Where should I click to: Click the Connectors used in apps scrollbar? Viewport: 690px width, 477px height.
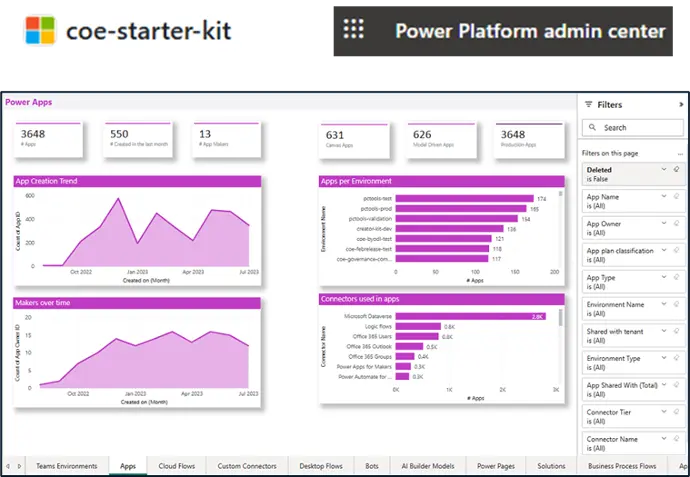click(x=560, y=317)
